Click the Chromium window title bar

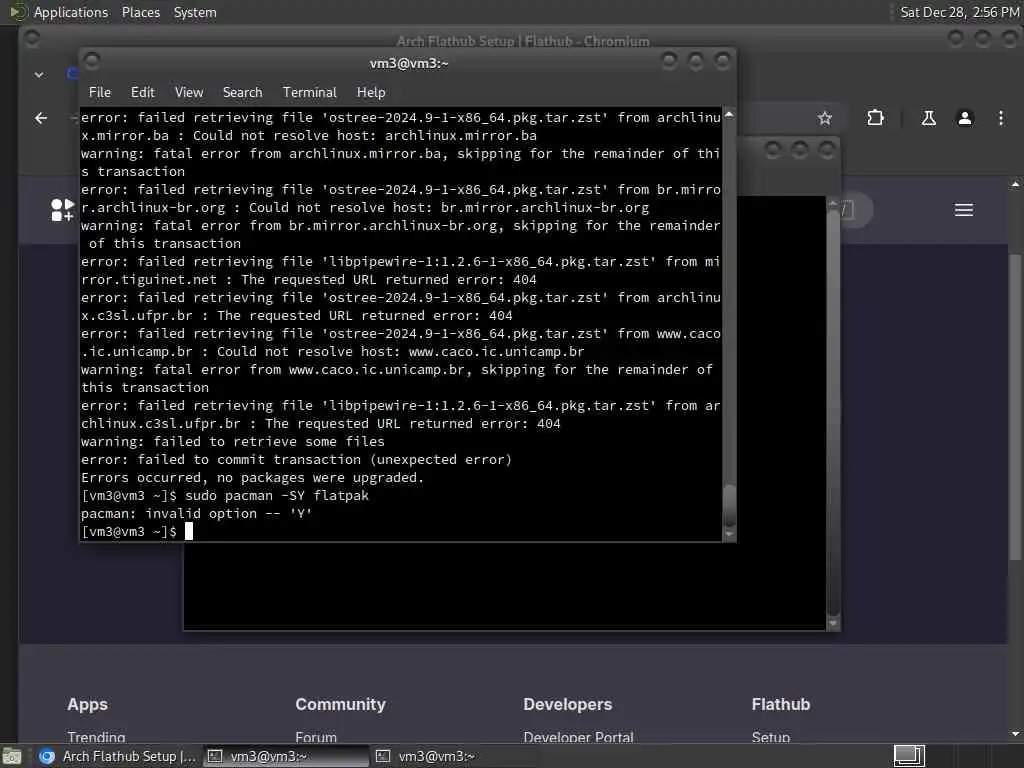tap(522, 40)
